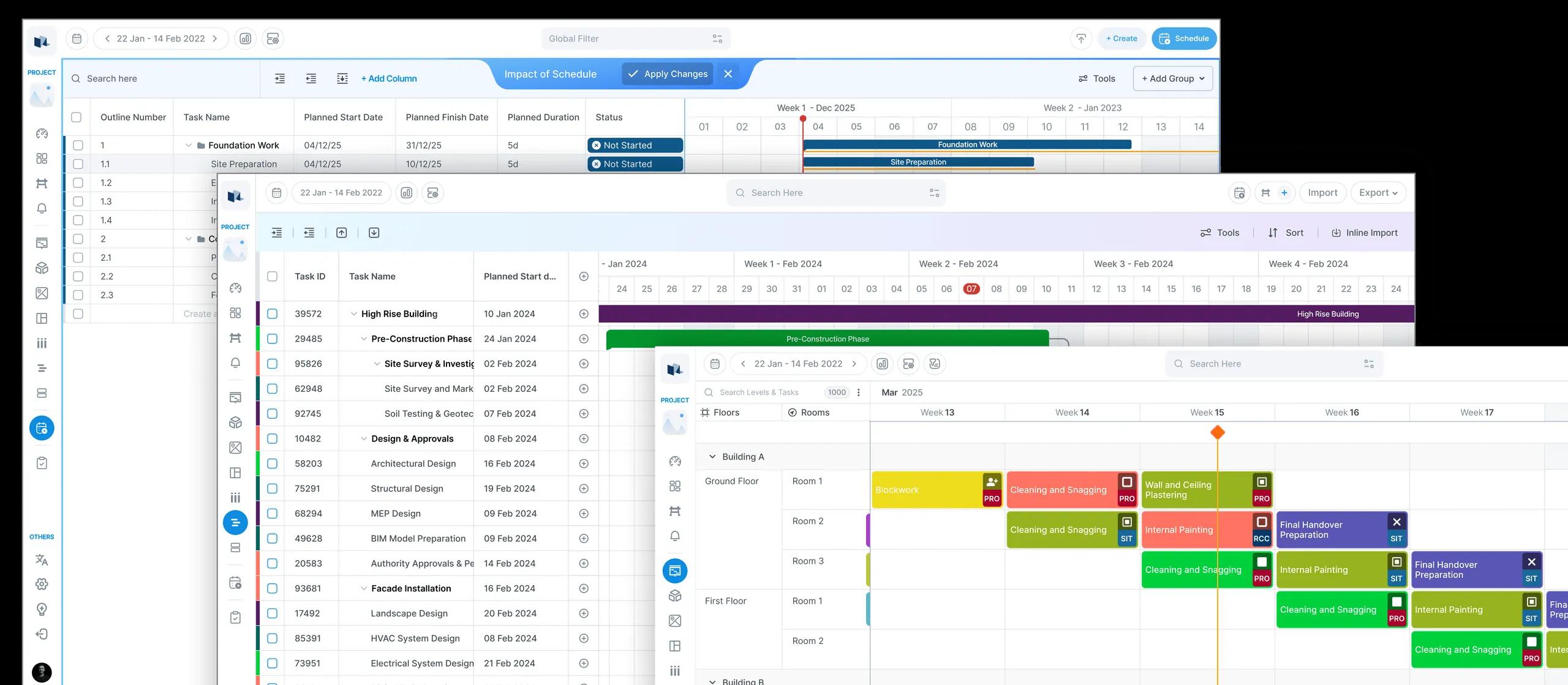This screenshot has height=685, width=1568.
Task: Tick the checkbox for outline row 2.2
Action: (78, 276)
